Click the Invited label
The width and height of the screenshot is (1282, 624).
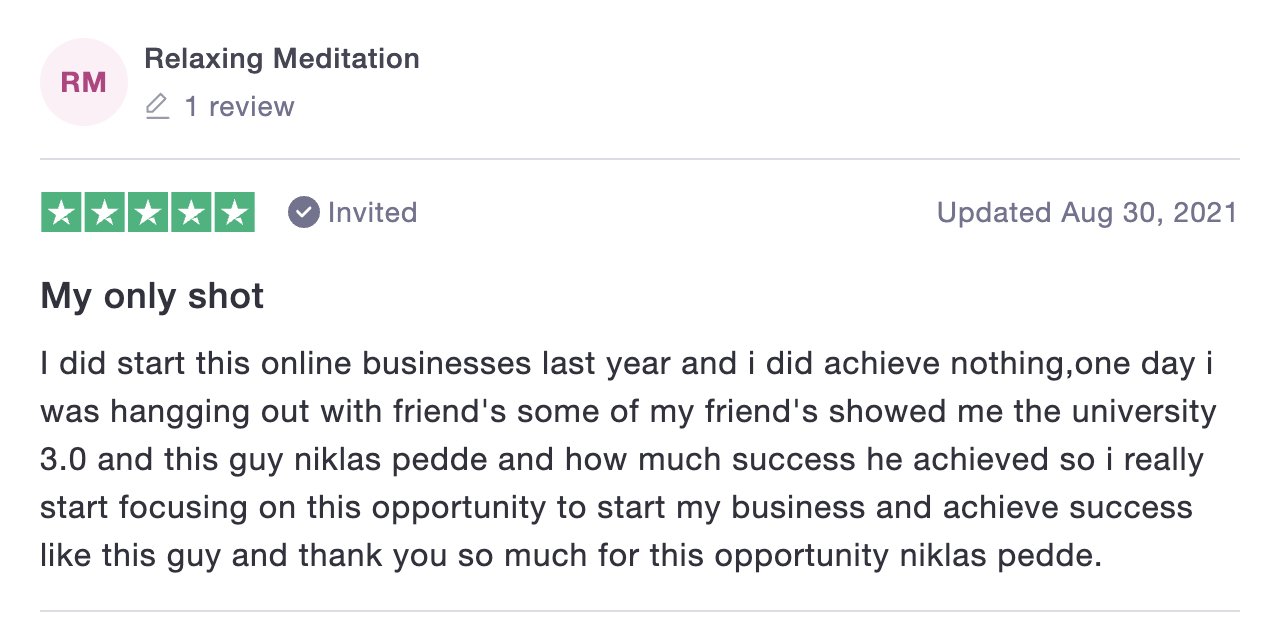pyautogui.click(x=372, y=212)
